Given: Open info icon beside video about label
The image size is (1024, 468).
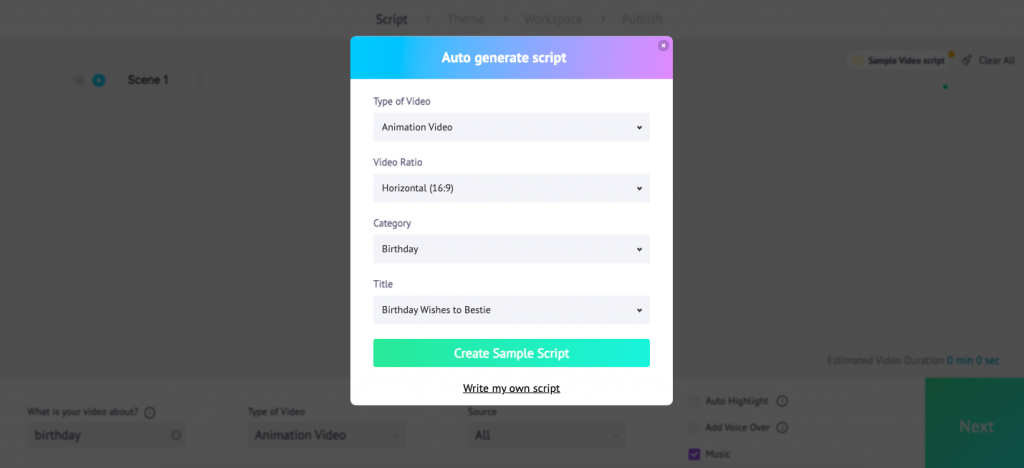Looking at the screenshot, I should (150, 413).
